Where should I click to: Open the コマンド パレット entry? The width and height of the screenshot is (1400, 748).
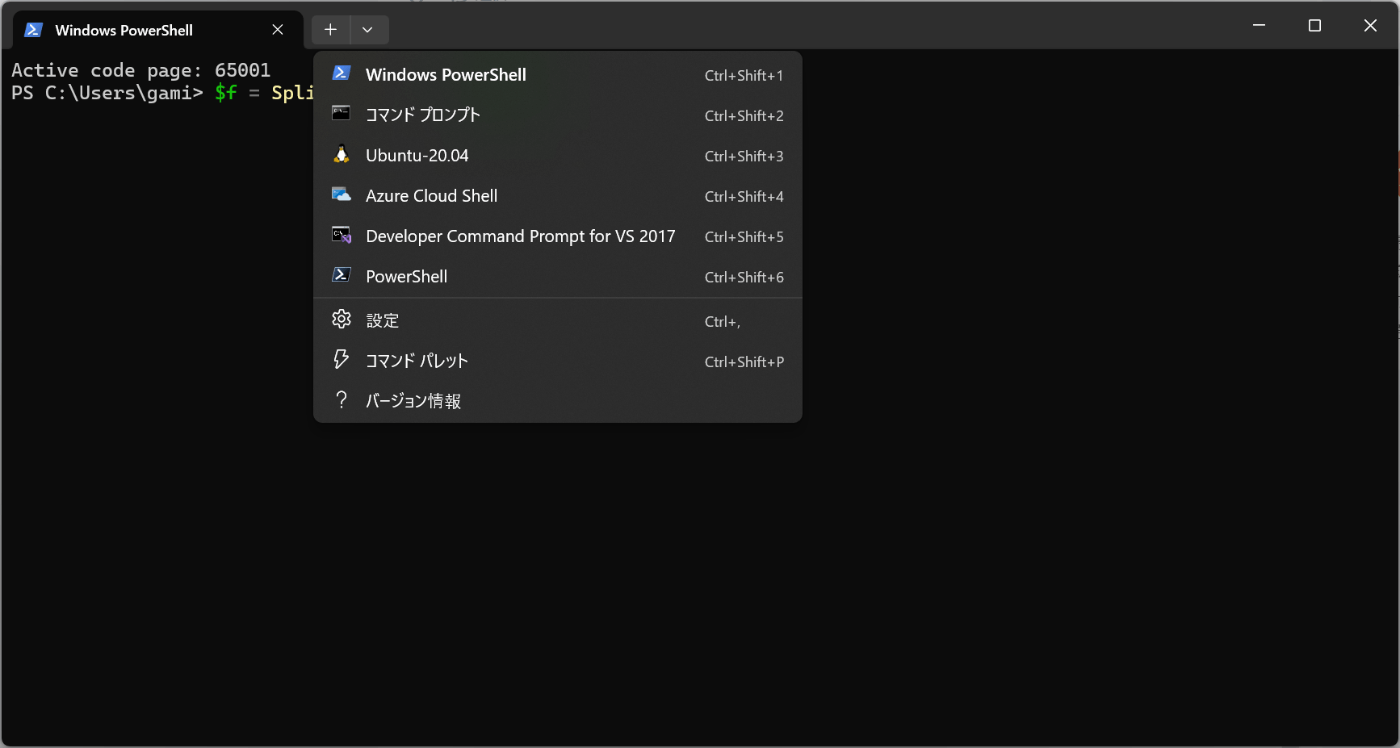click(x=558, y=361)
